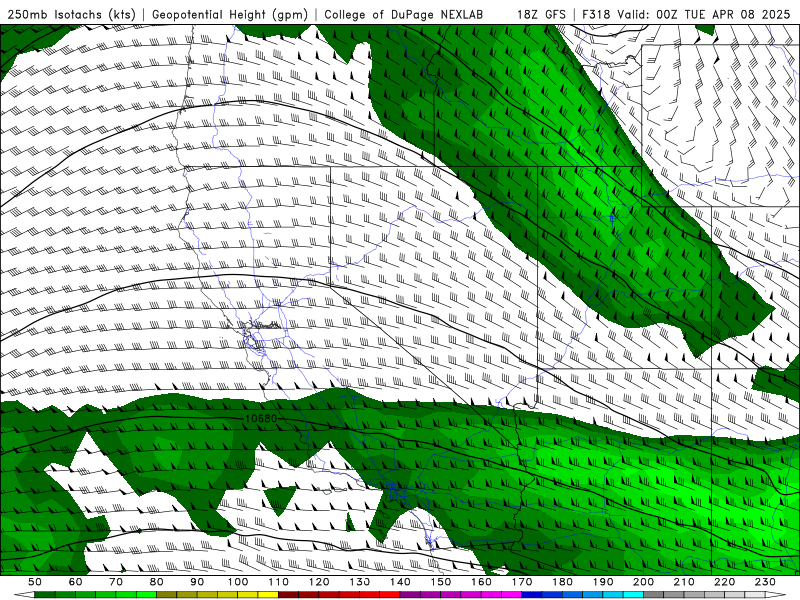Image resolution: width=800 pixels, height=600 pixels.
Task: Click the 200 knot legend label
Action: [643, 582]
